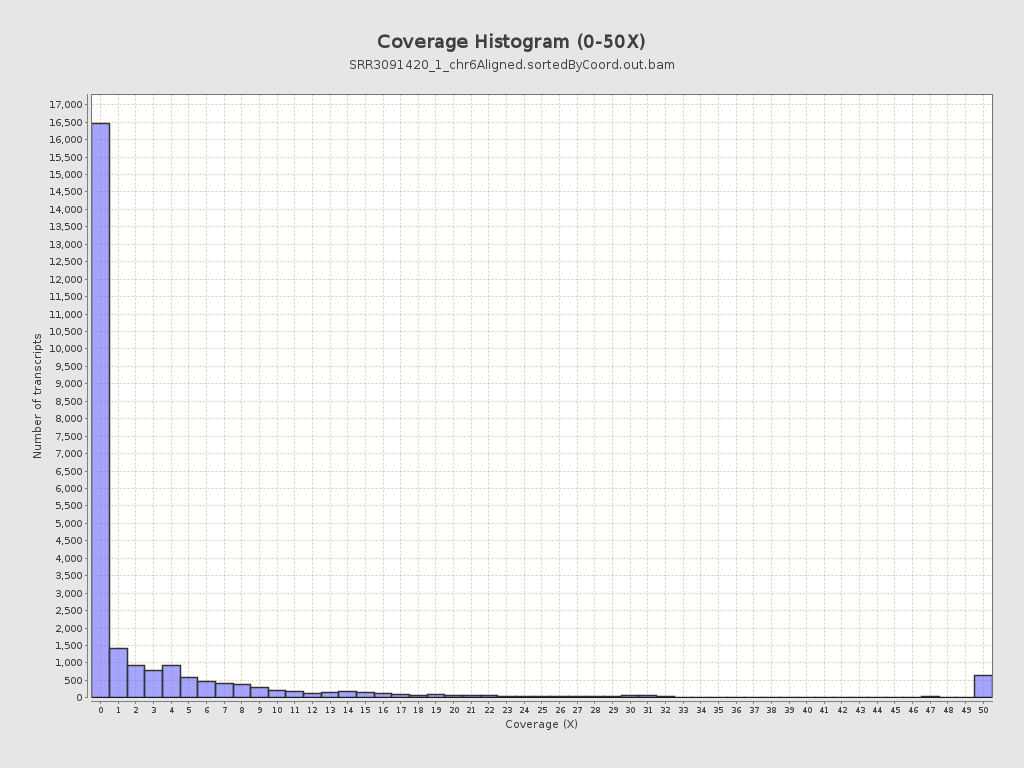Click the 16,500 y-axis tick label
1024x768 pixels.
coord(65,122)
